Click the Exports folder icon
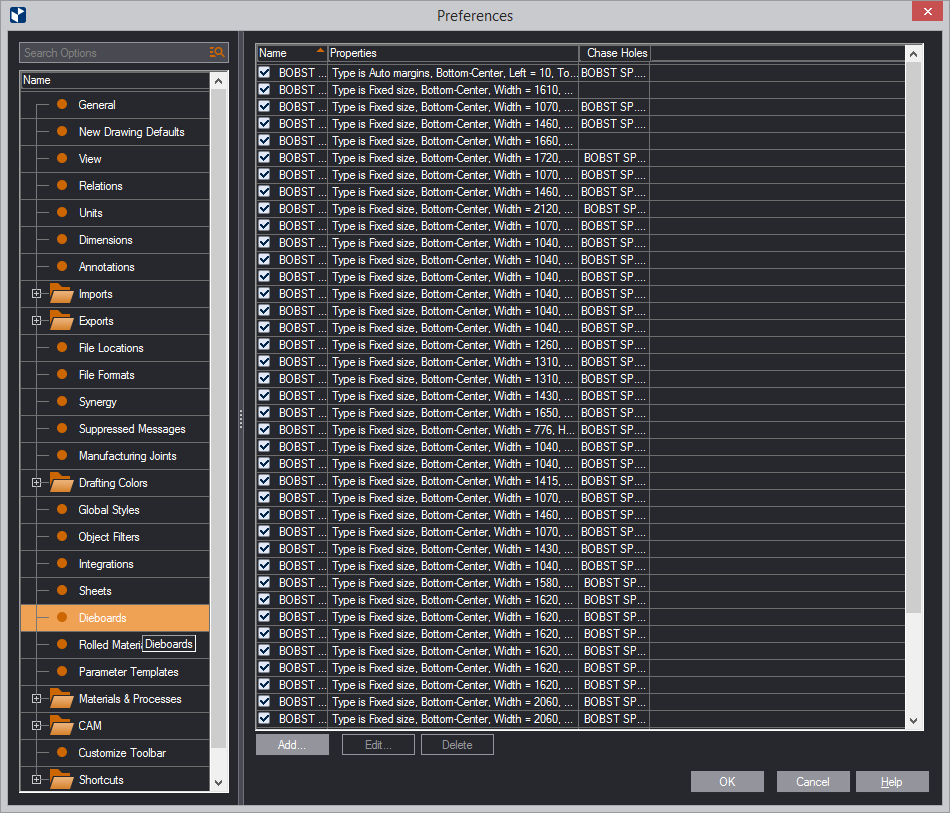Viewport: 950px width, 813px height. 61,320
